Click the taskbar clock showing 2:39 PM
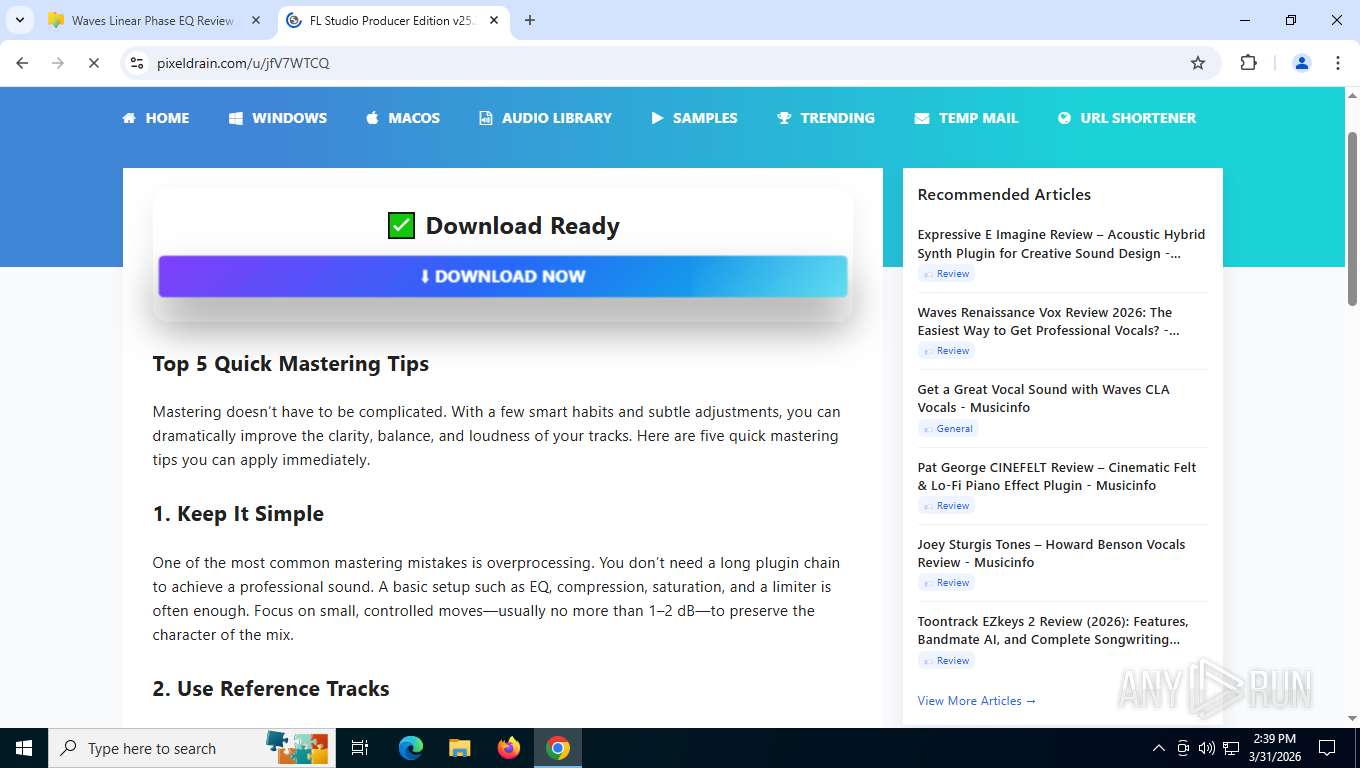This screenshot has height=768, width=1360. point(1274,748)
